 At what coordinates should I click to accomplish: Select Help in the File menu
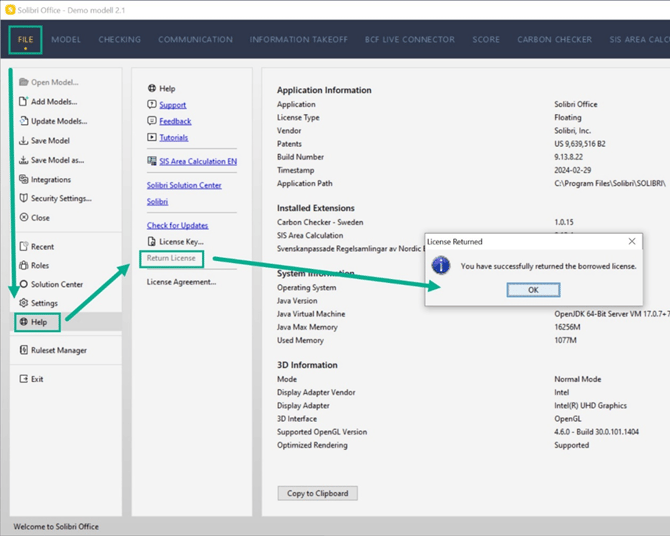(x=39, y=322)
